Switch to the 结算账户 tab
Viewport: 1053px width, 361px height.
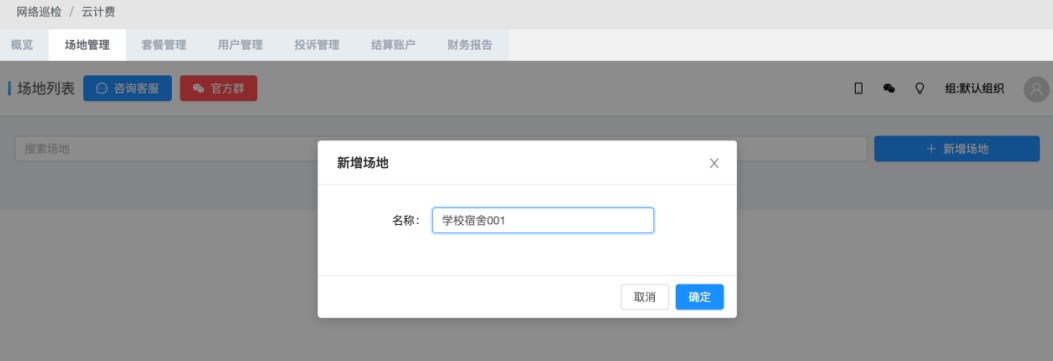pyautogui.click(x=394, y=45)
